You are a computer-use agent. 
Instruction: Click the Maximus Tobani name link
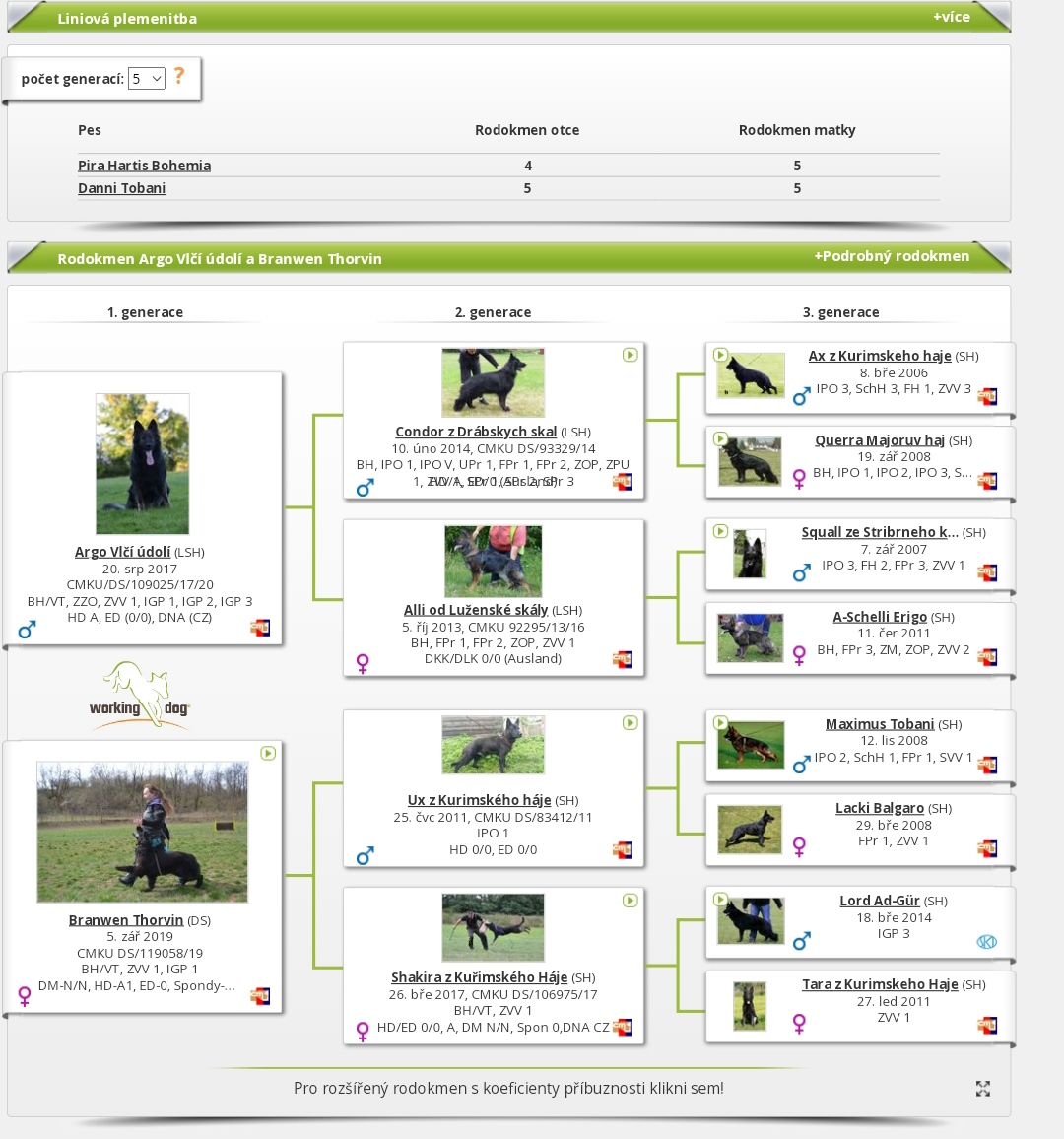(879, 724)
